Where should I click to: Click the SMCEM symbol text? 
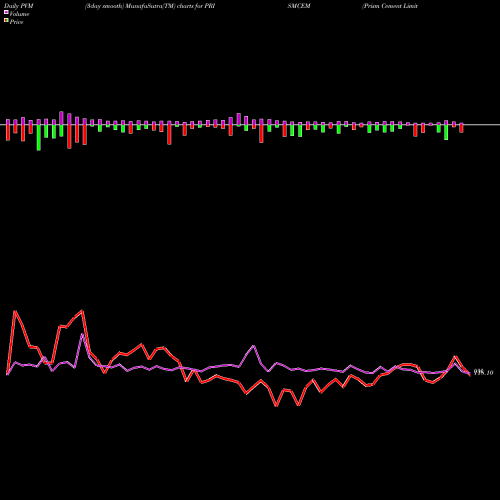[x=299, y=6]
